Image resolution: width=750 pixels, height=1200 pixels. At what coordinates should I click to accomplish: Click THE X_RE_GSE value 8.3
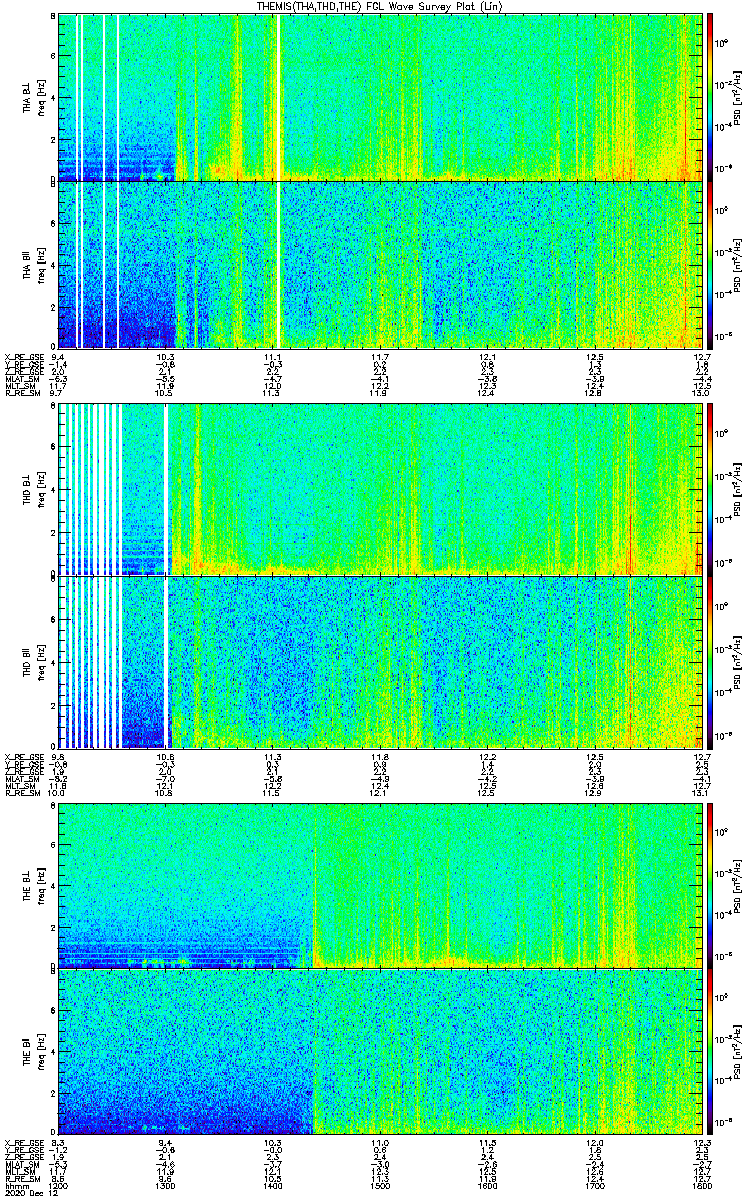tap(58, 1141)
